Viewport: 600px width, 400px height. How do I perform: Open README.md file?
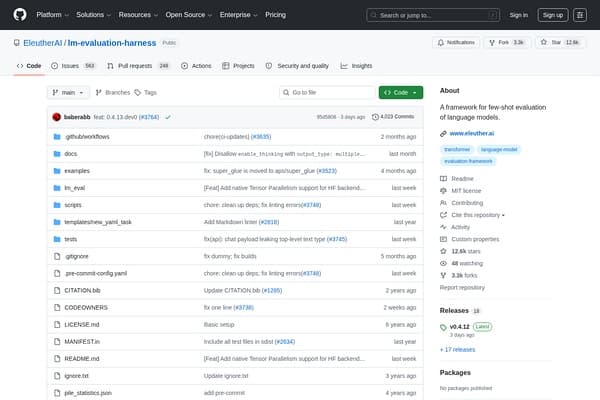[x=82, y=359]
